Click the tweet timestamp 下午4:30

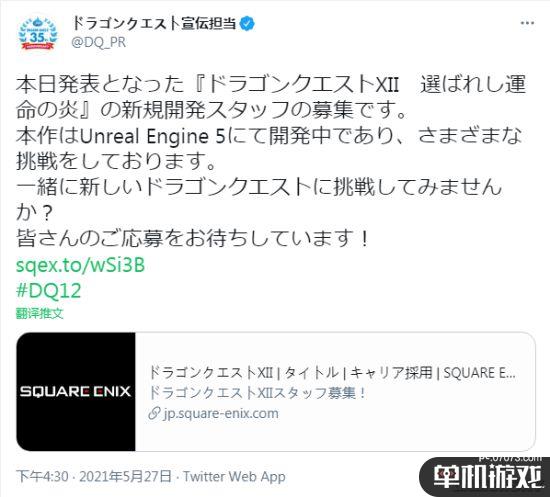click(42, 477)
